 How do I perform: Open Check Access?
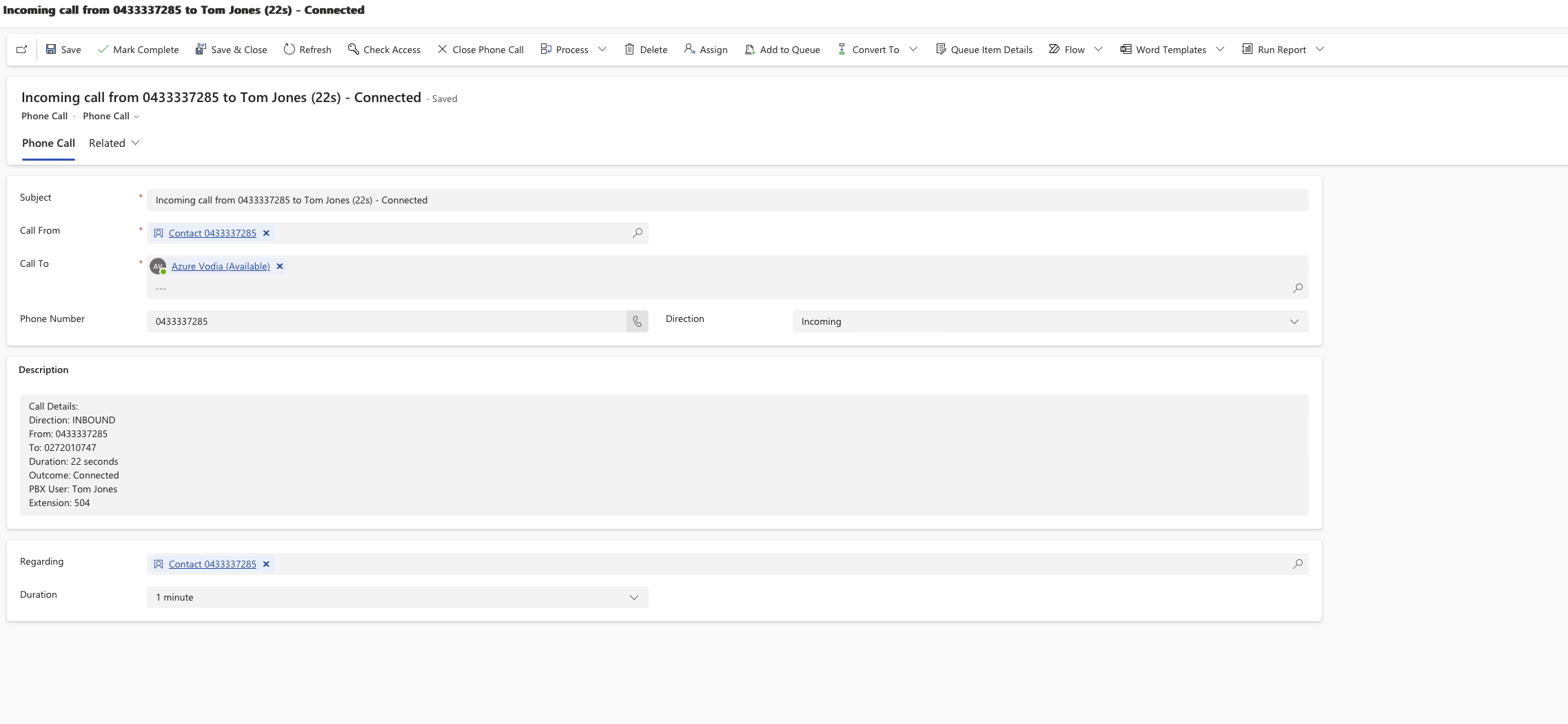click(x=384, y=50)
